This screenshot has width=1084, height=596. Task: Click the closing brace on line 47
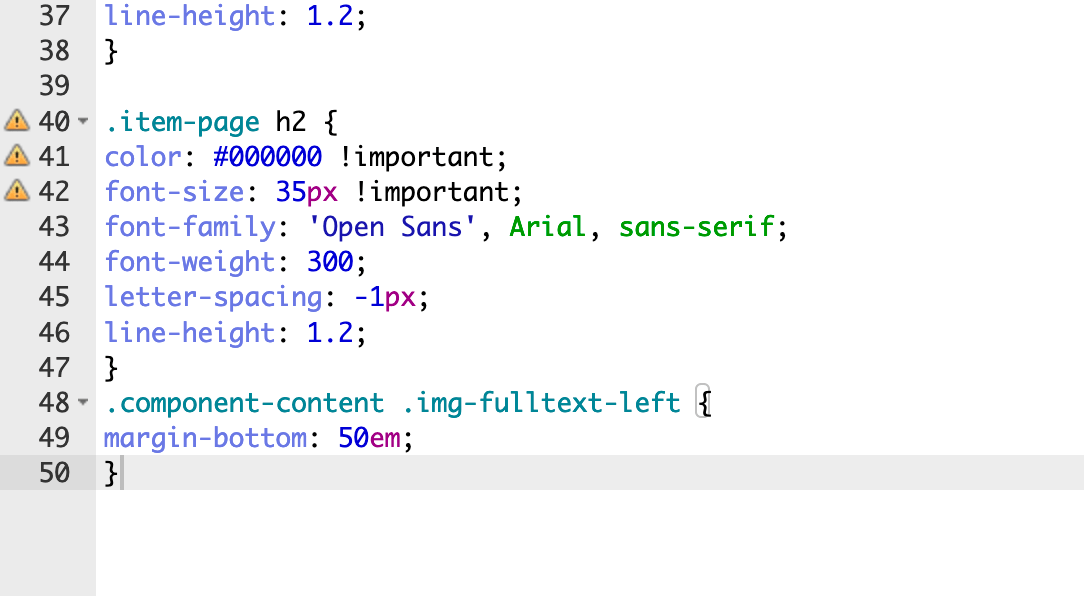(111, 368)
